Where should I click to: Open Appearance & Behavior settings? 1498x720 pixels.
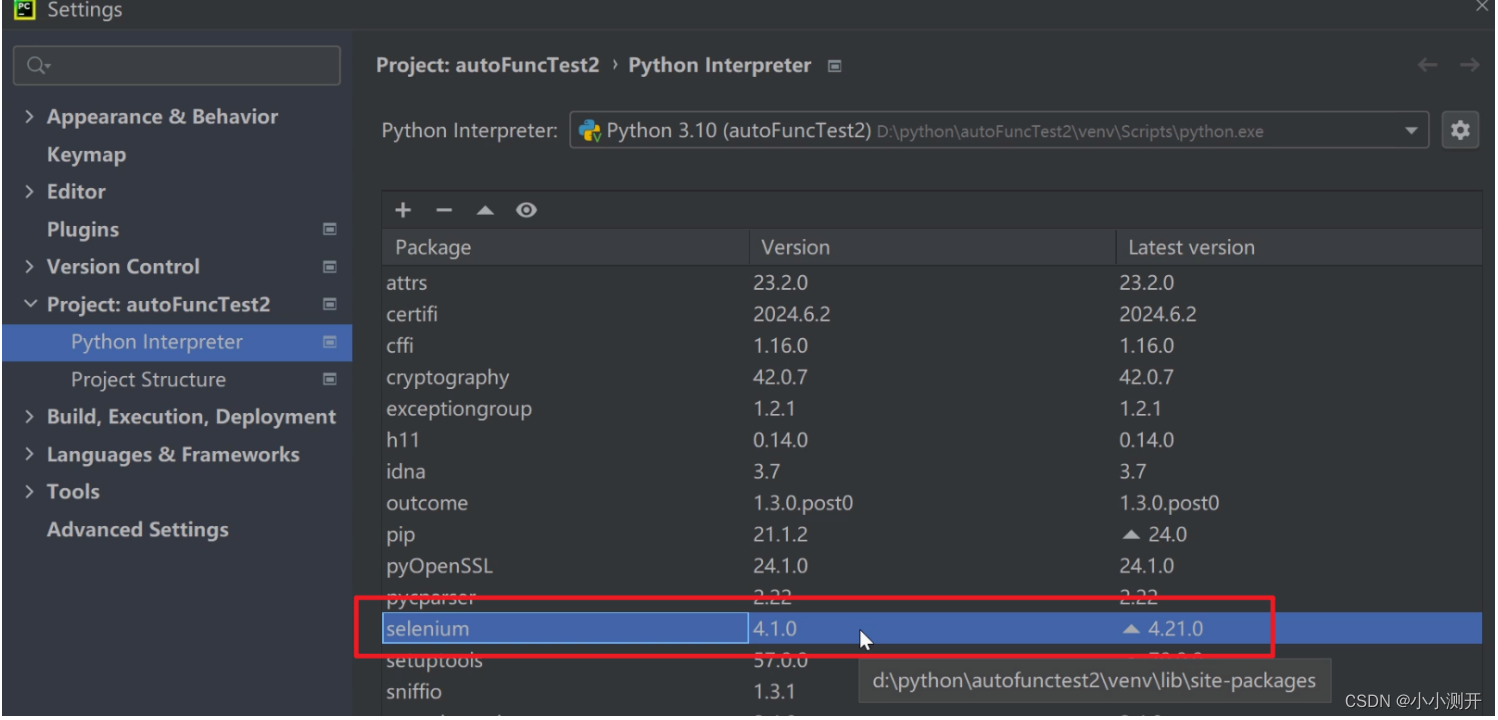pyautogui.click(x=162, y=117)
